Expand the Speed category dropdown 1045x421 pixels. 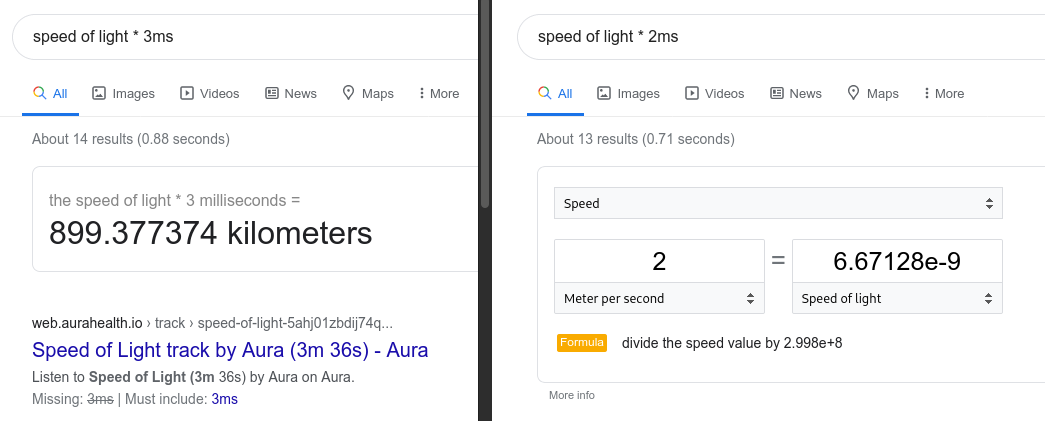click(x=778, y=203)
